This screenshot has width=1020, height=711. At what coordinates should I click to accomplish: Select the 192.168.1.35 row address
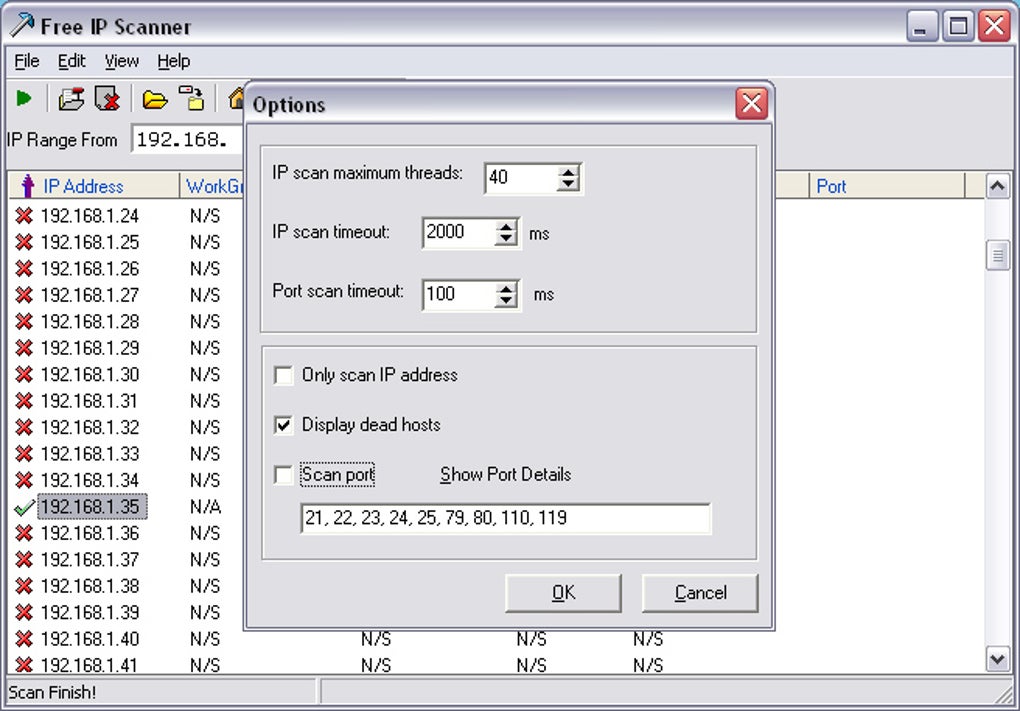(92, 507)
